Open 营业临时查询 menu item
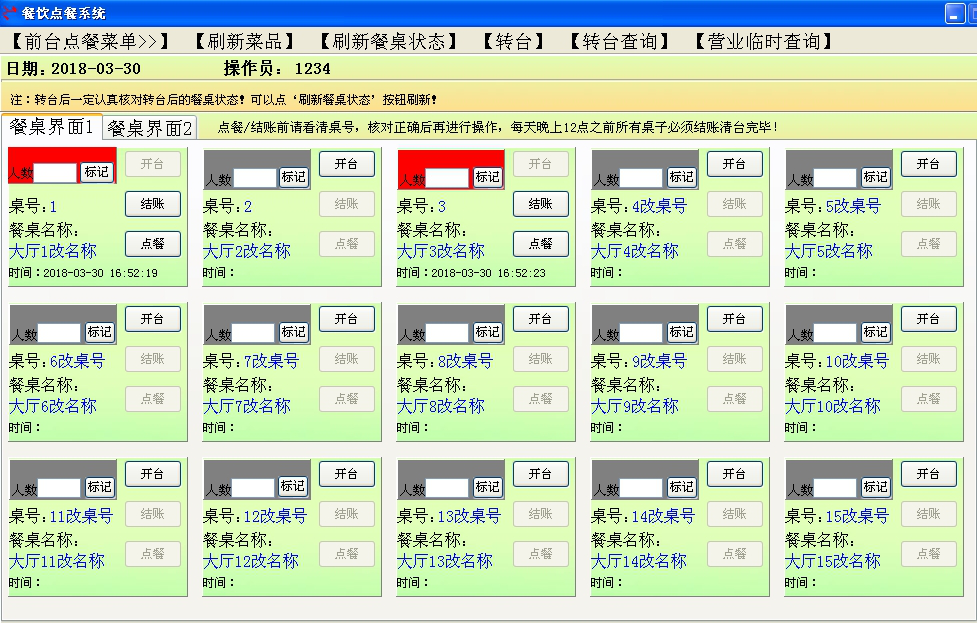This screenshot has height=623, width=977. pyautogui.click(x=764, y=41)
